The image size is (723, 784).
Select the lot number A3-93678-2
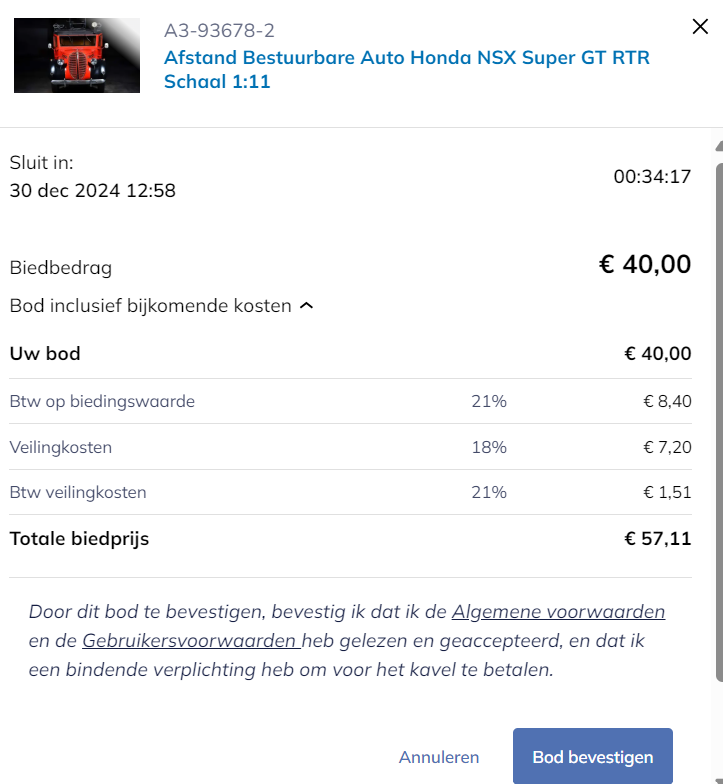220,30
